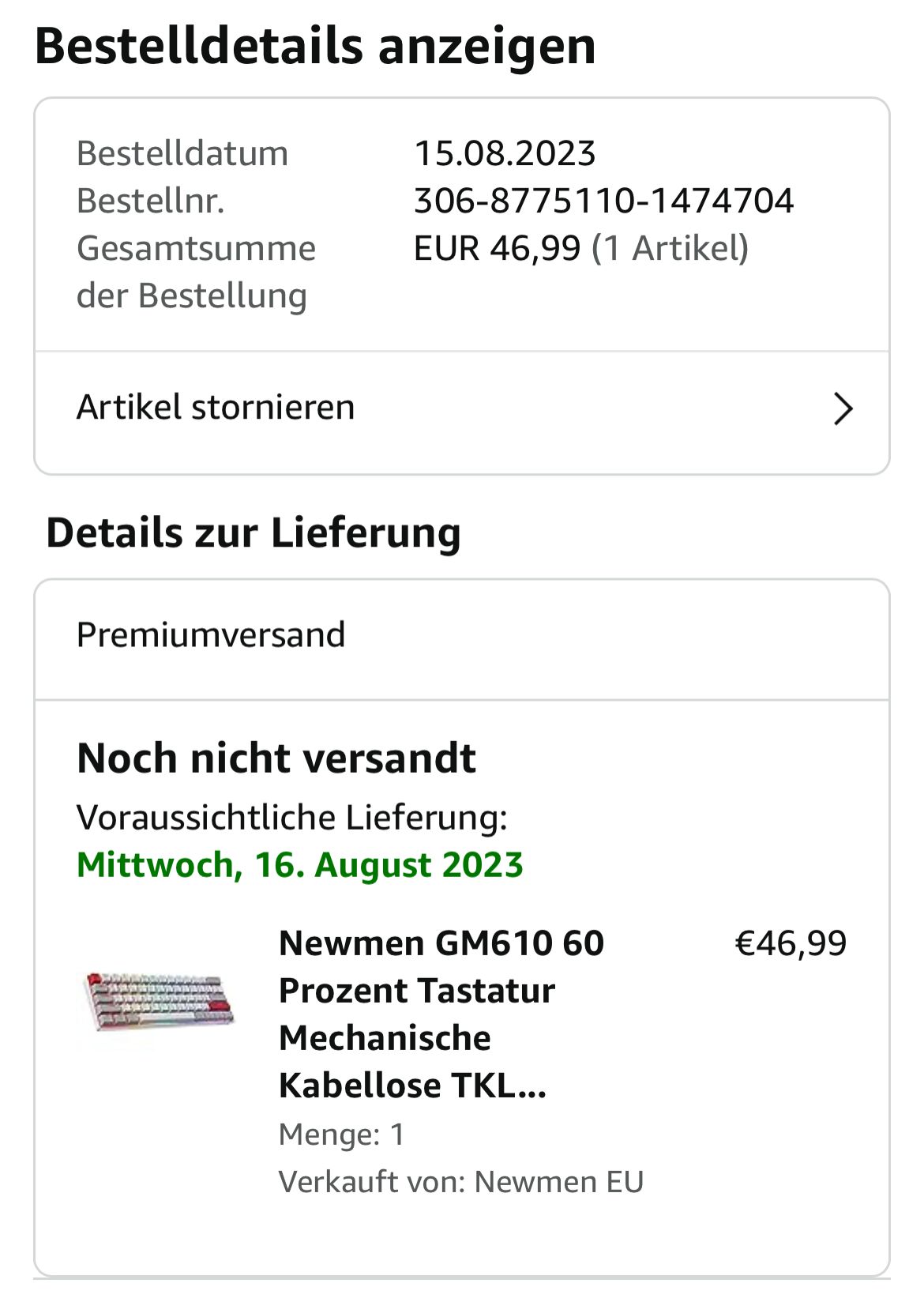Viewport: 924px width, 1302px height.
Task: Open the keyboard product thumbnail image
Action: (x=160, y=1001)
